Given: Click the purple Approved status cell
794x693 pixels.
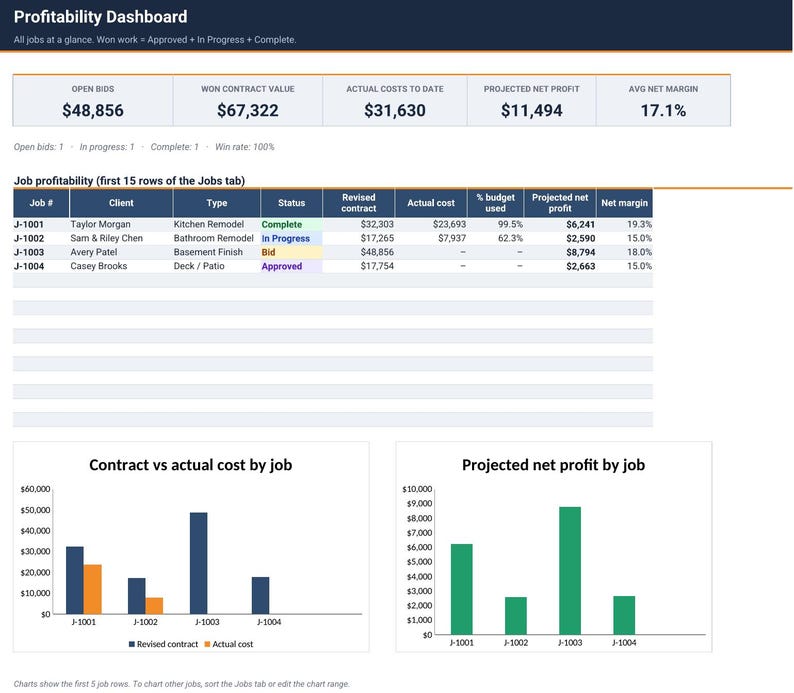Looking at the screenshot, I should click(x=291, y=266).
